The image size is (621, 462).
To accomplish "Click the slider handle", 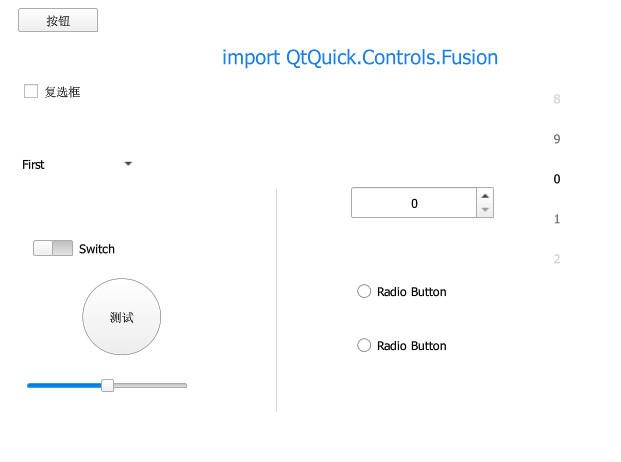I will (107, 385).
